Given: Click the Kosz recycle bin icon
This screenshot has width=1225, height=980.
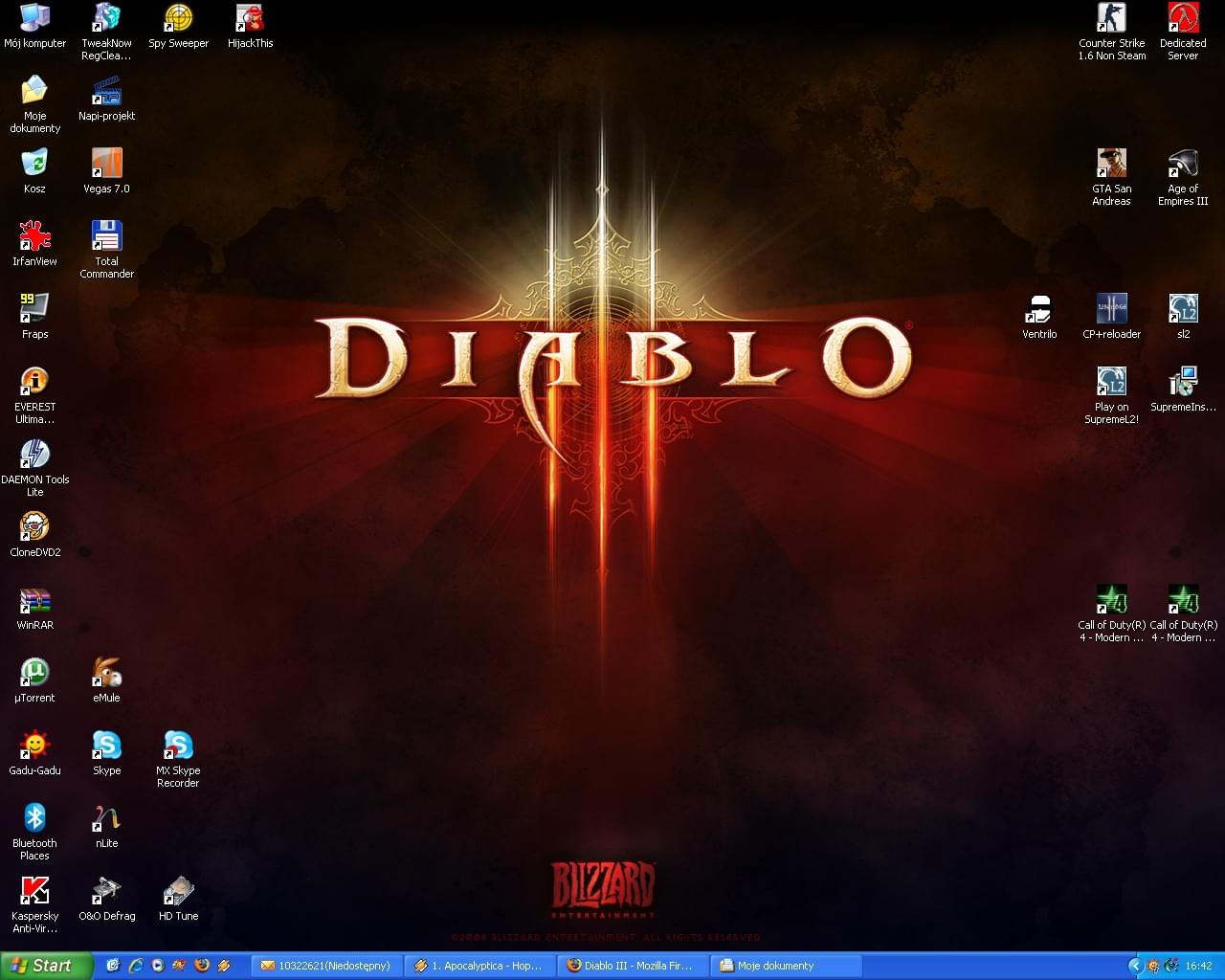Looking at the screenshot, I should (x=34, y=171).
